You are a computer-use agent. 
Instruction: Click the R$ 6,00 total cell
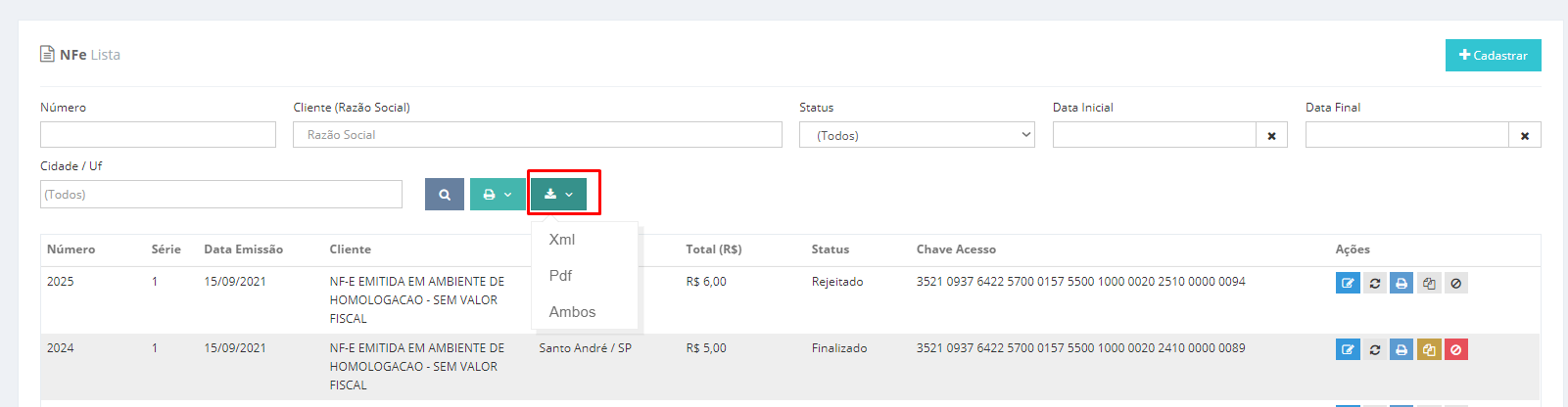(x=706, y=282)
